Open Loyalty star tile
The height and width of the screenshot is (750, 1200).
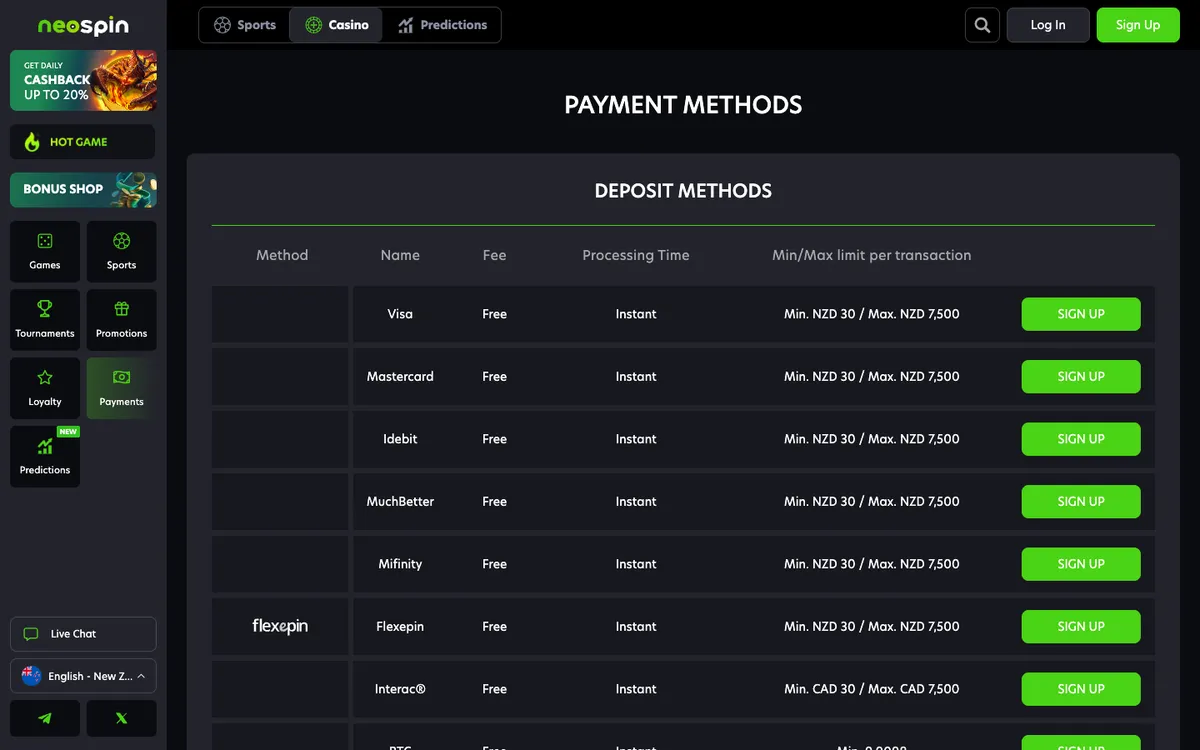45,387
